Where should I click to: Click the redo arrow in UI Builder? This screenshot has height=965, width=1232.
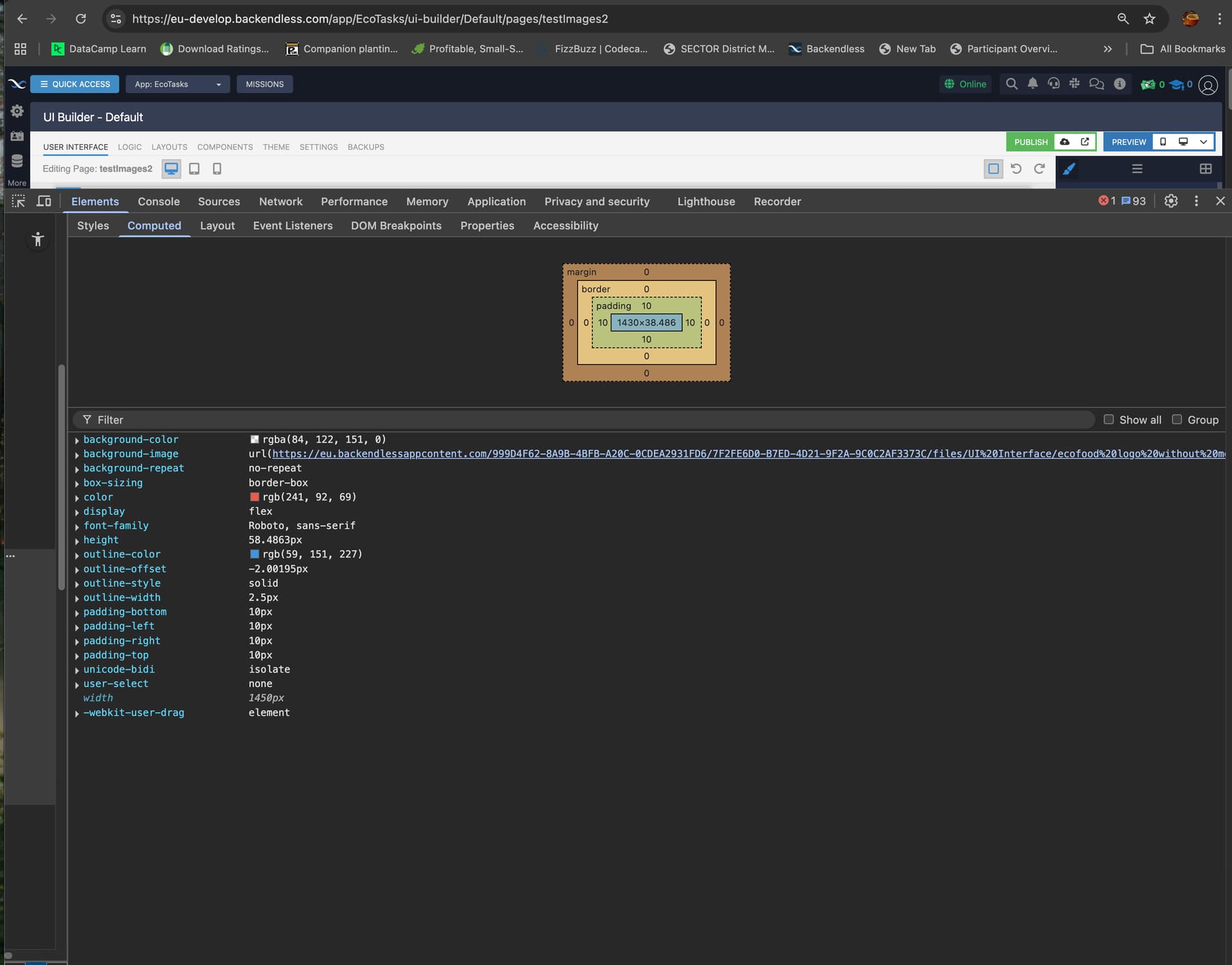click(x=1039, y=169)
